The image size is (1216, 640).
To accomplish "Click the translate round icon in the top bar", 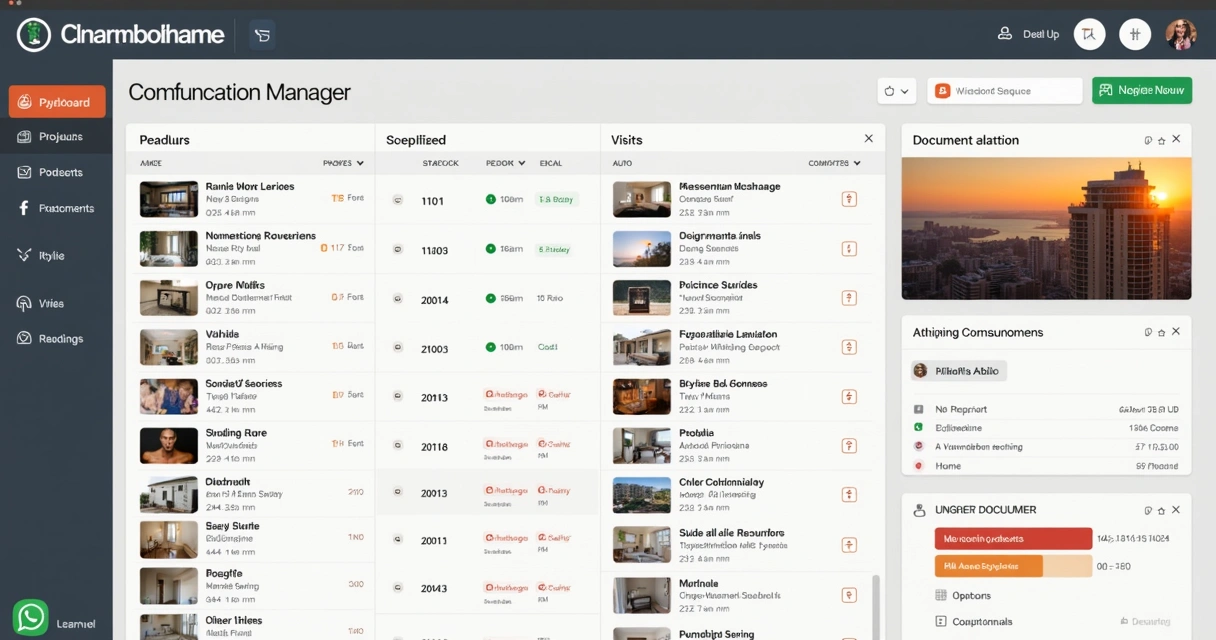I will coord(1089,34).
